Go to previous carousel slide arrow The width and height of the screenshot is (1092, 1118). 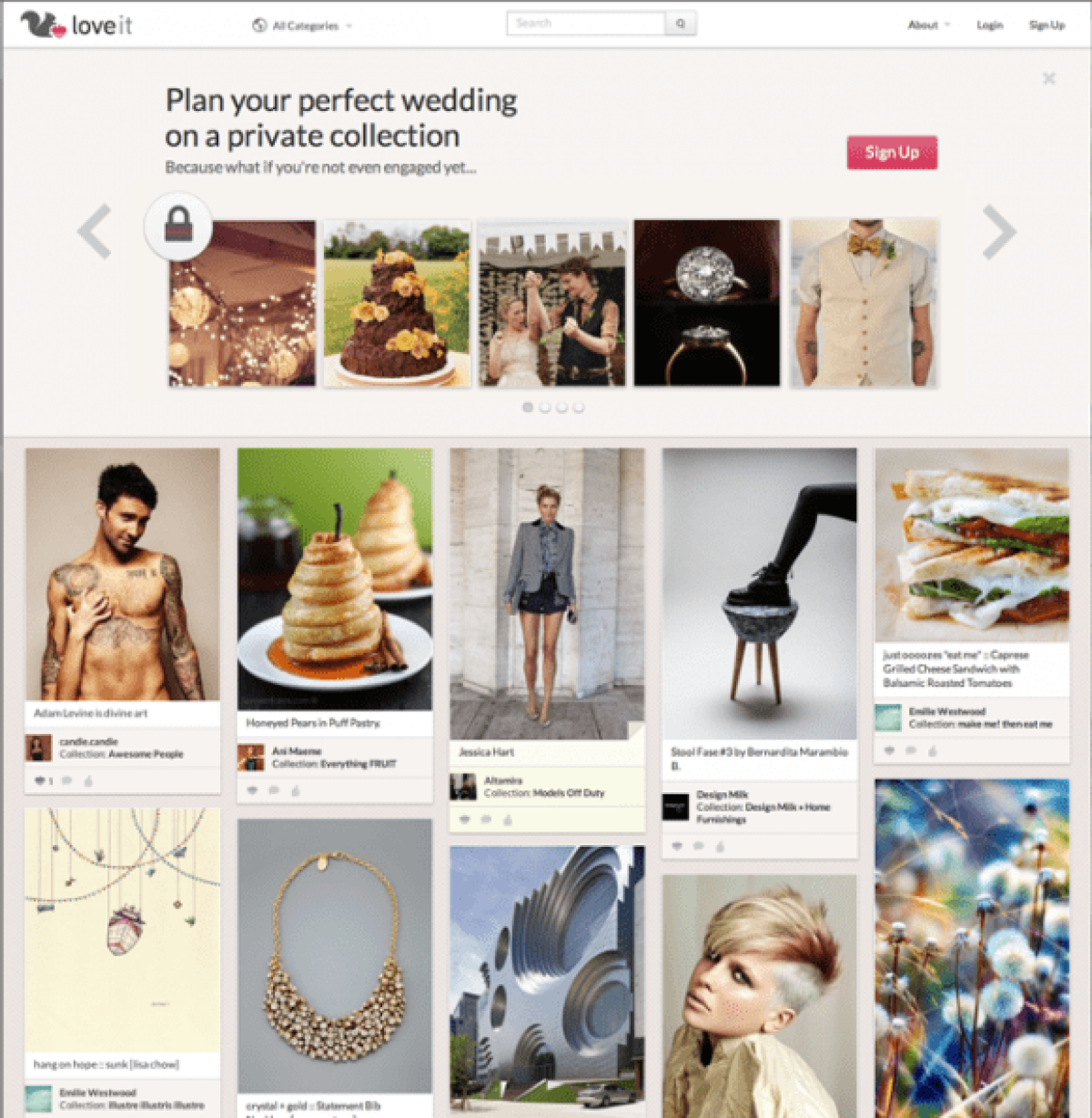94,232
